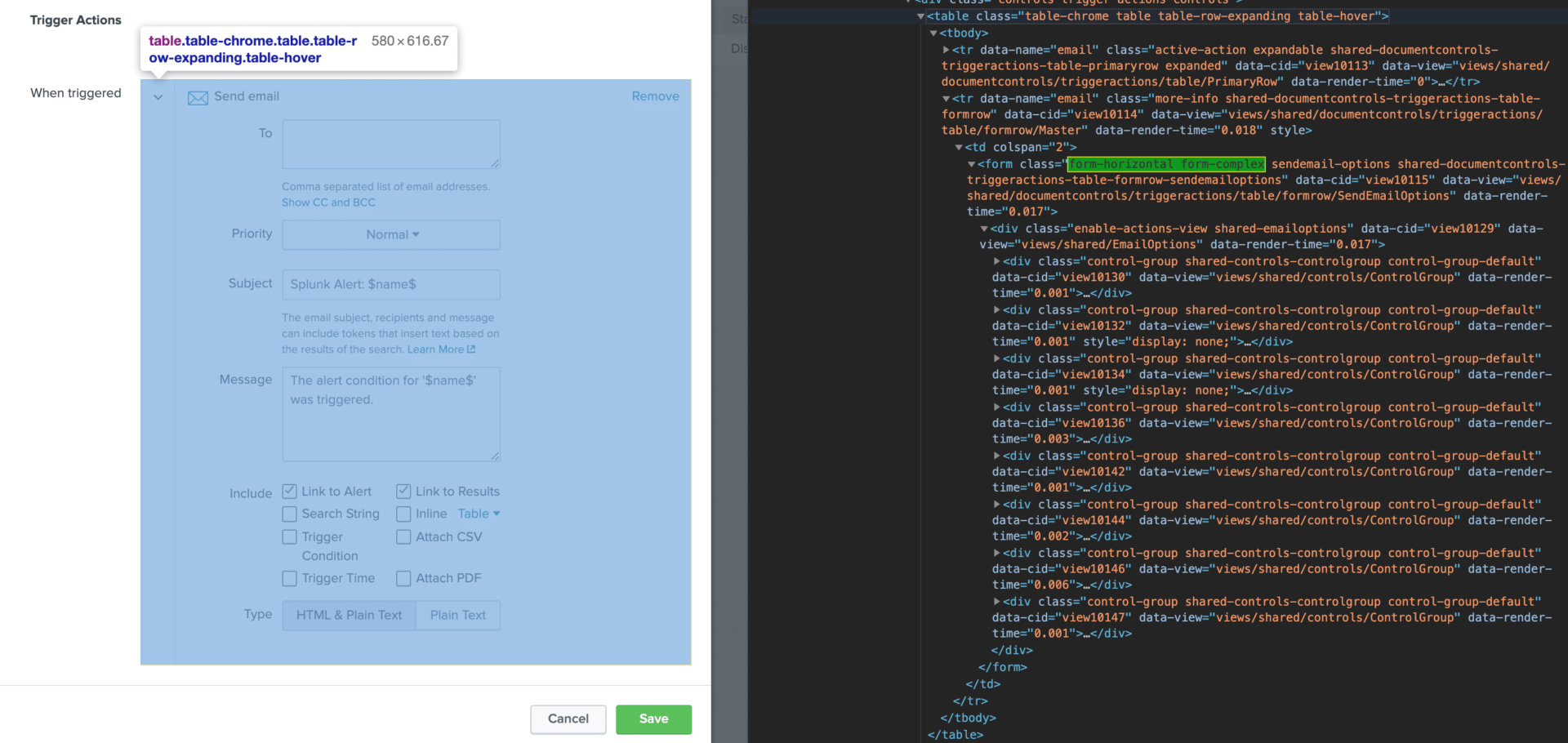
Task: Click the Save button
Action: coord(653,719)
